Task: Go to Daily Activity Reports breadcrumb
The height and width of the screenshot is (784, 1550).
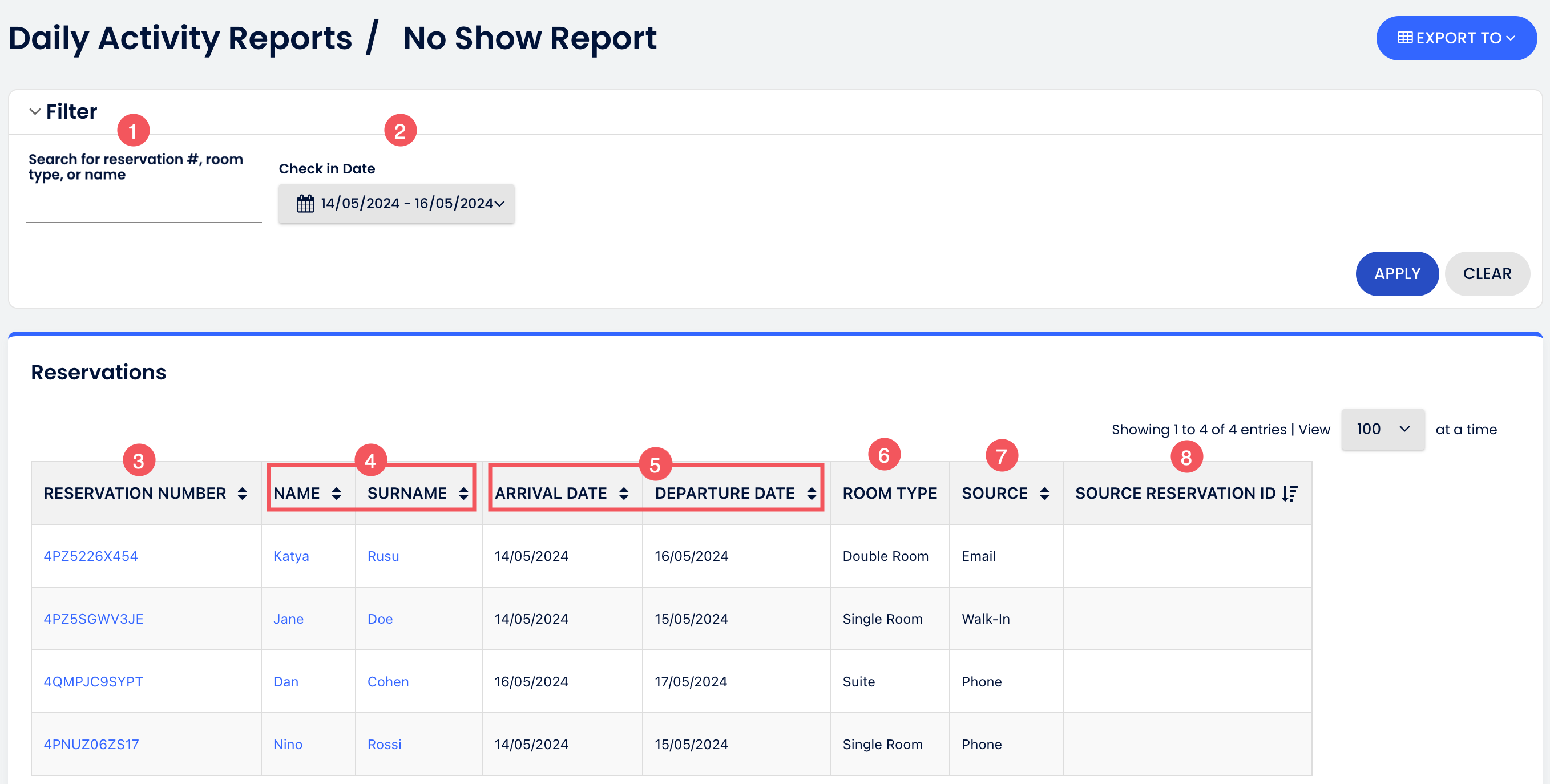Action: coord(180,38)
